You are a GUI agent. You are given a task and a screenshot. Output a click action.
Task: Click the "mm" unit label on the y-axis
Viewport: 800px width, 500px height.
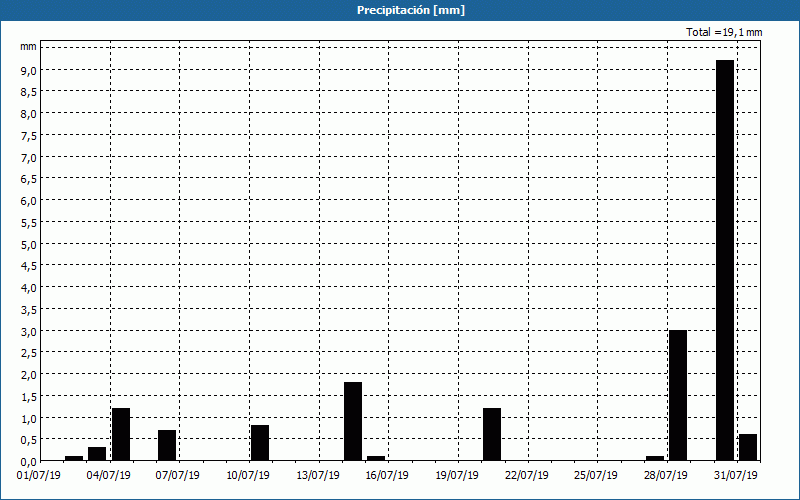(x=28, y=47)
